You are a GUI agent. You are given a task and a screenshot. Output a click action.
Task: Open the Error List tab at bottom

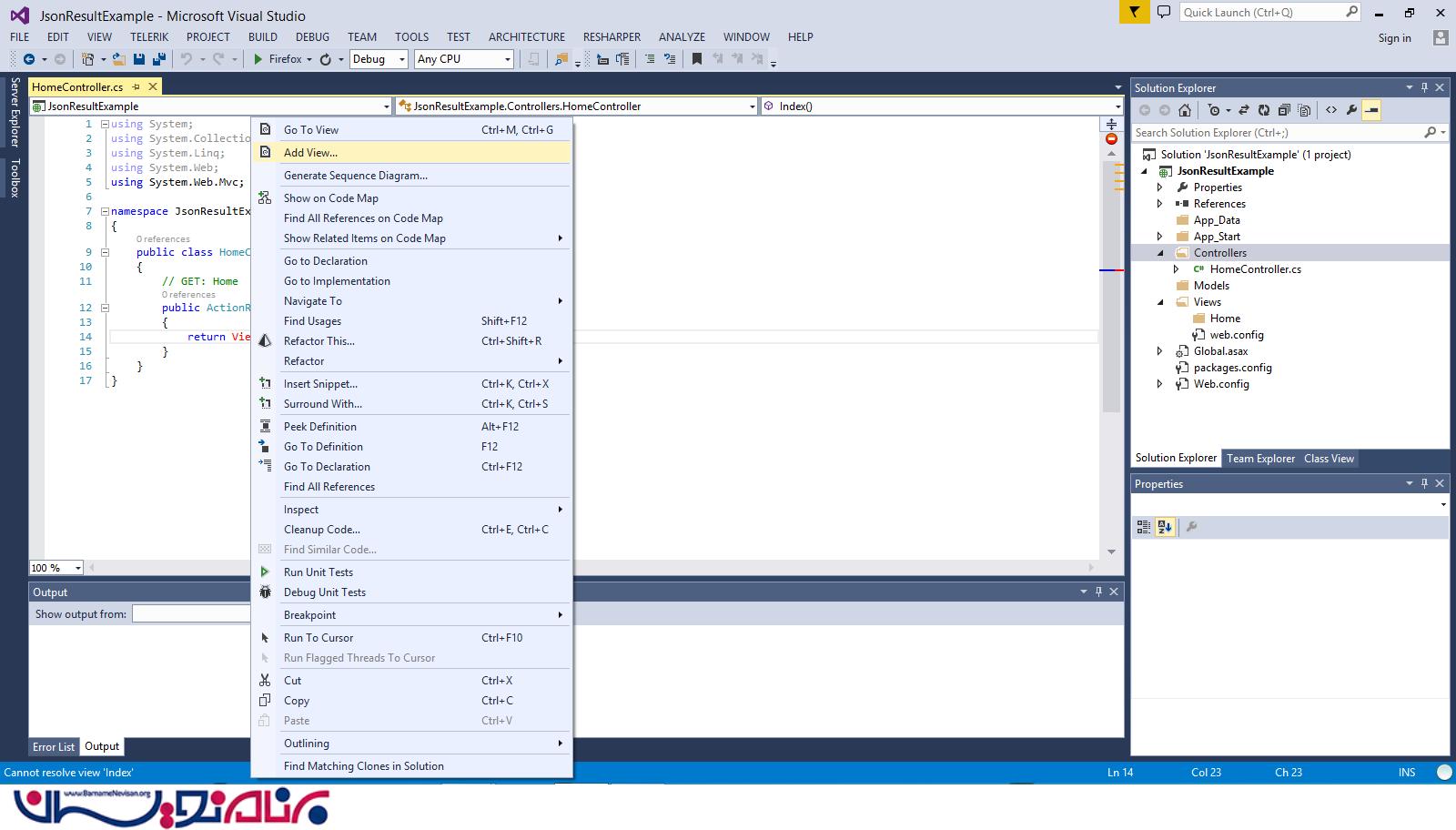[54, 746]
